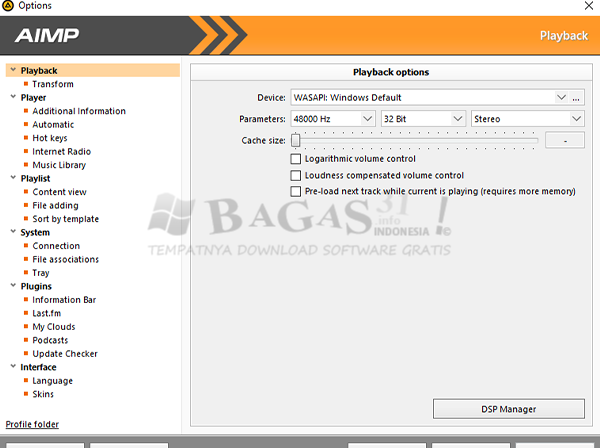
Task: Open File associations settings
Action: point(65,259)
